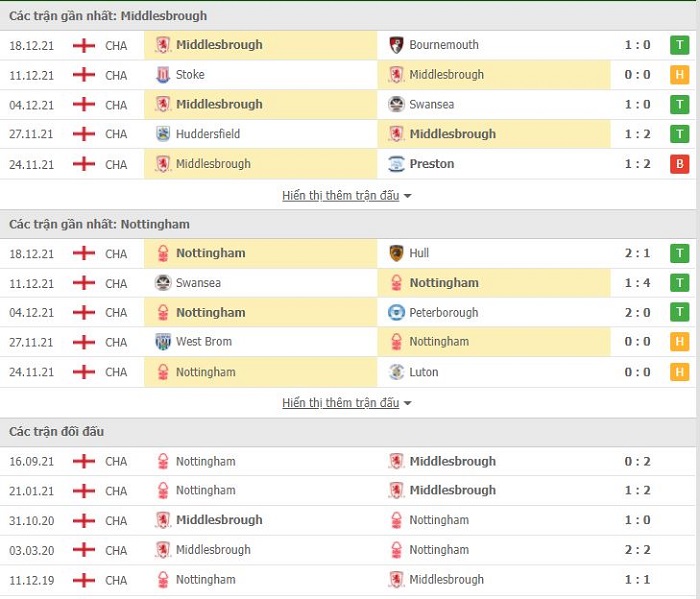700x599 pixels.
Task: Expand more Middlesbrough matches with Hiển thị thêm trận đấu
Action: (x=341, y=196)
